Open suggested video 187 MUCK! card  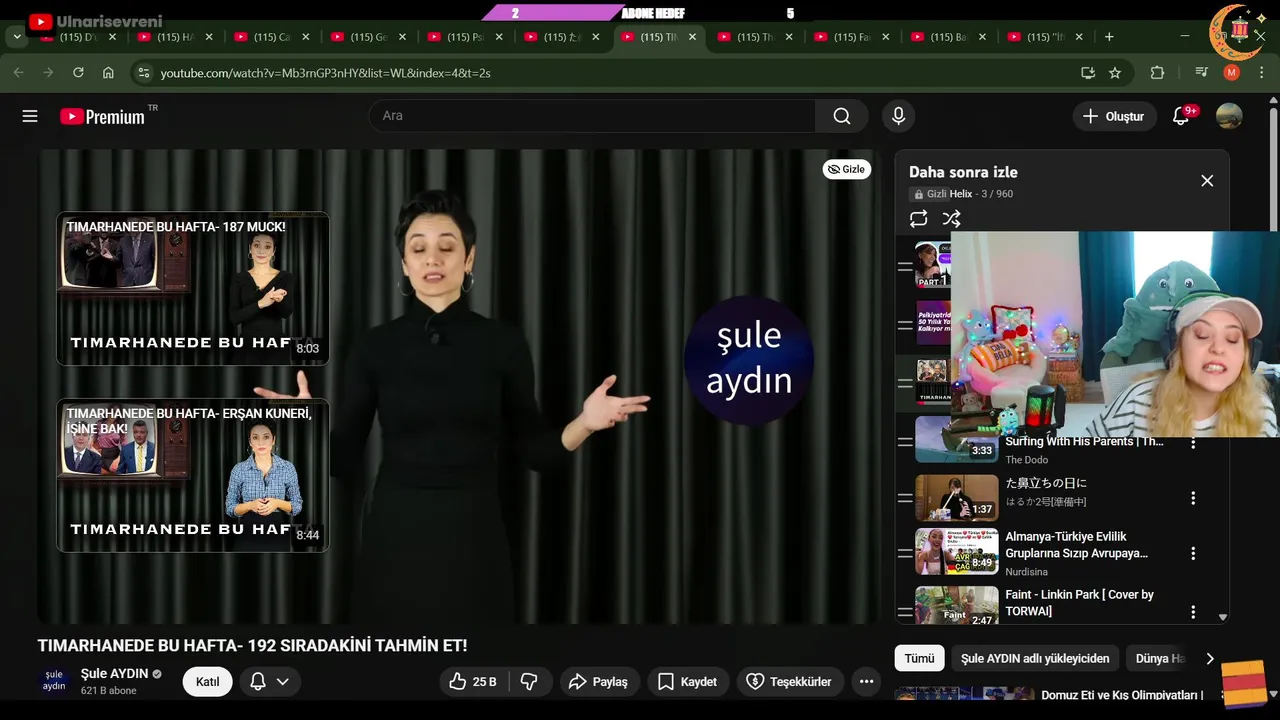click(193, 288)
